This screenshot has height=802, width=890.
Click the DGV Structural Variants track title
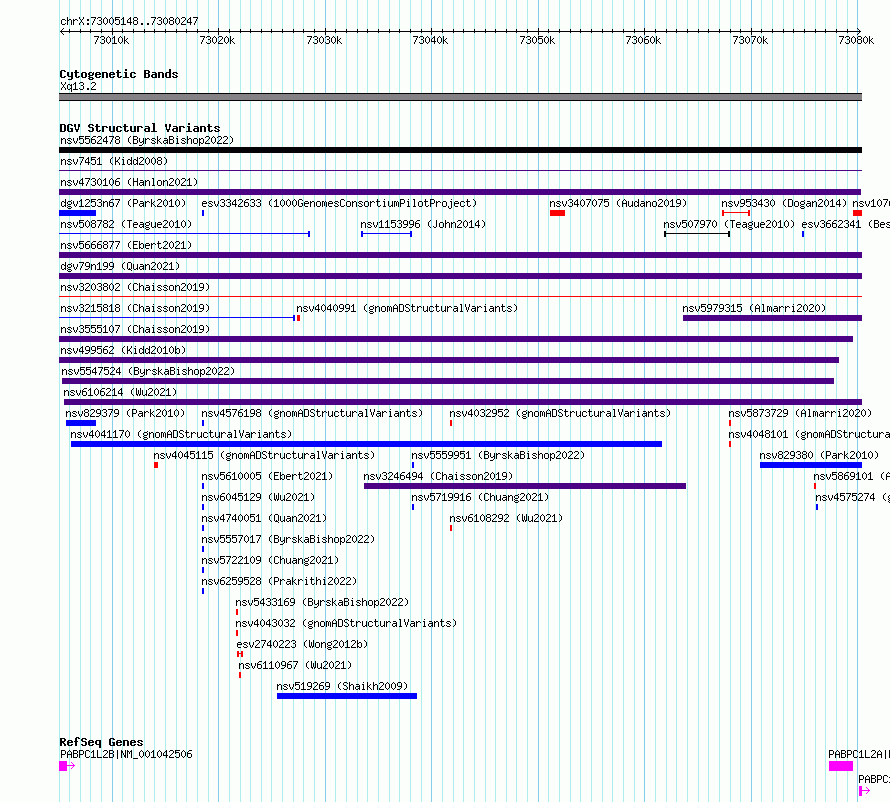(140, 128)
